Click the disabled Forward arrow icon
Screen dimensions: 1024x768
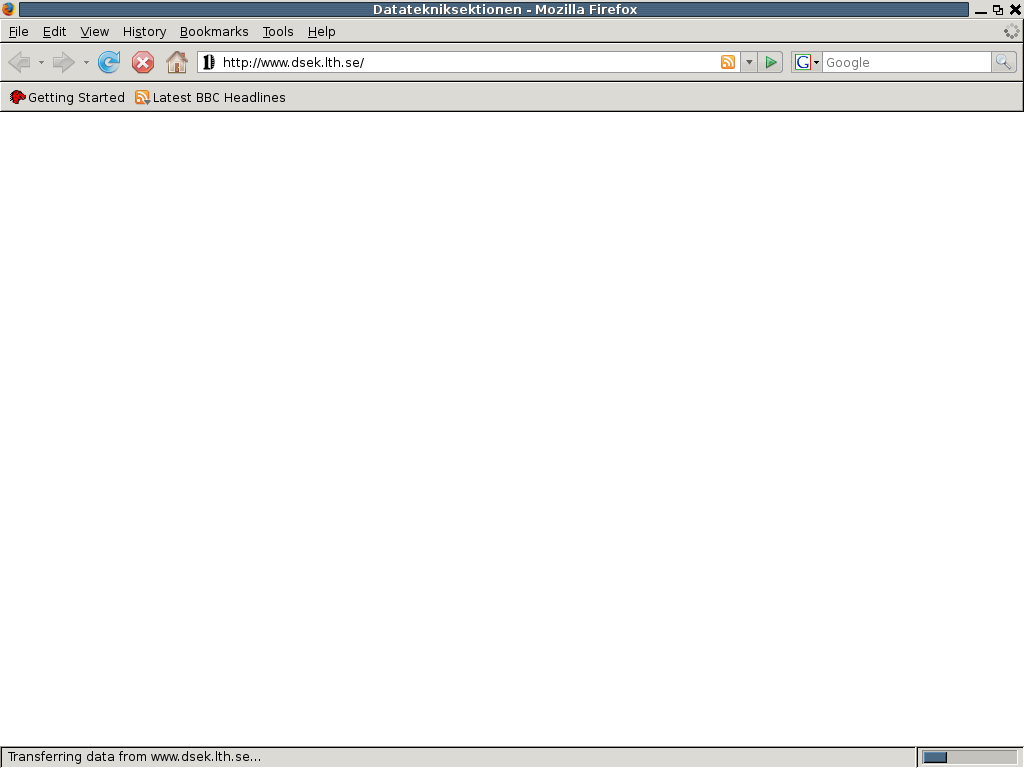(63, 63)
